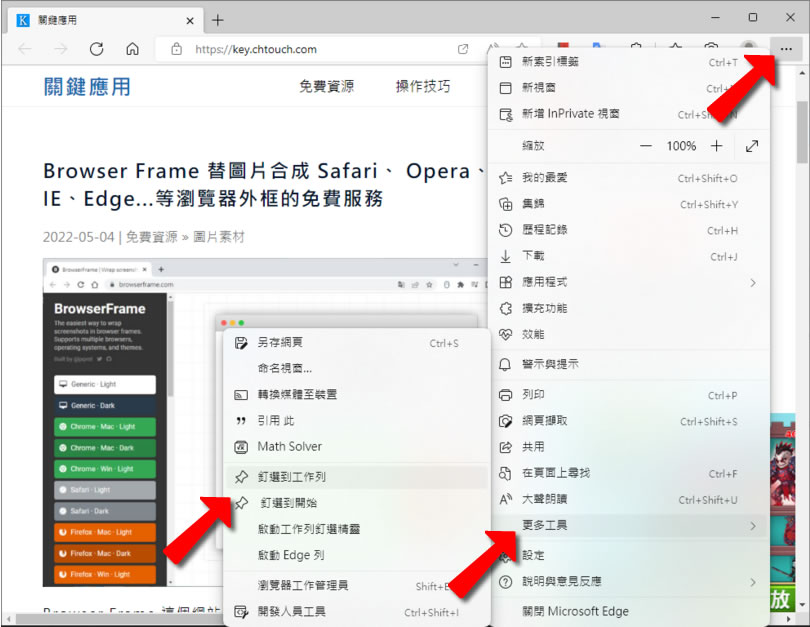
Task: Open Settings and more ellipsis menu
Action: click(786, 49)
